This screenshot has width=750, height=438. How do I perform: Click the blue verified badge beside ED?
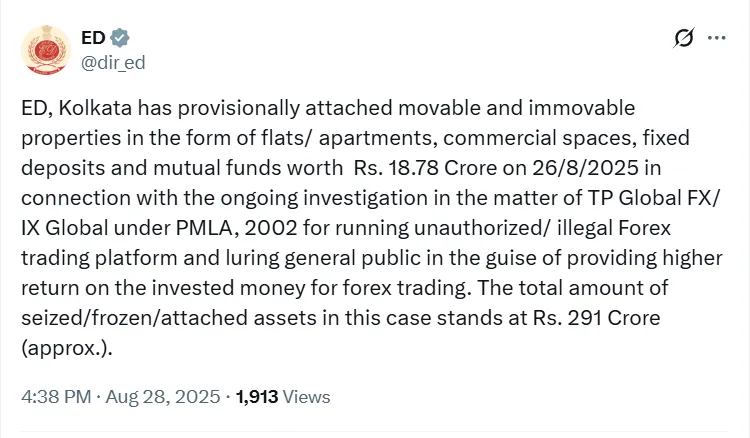click(x=120, y=38)
